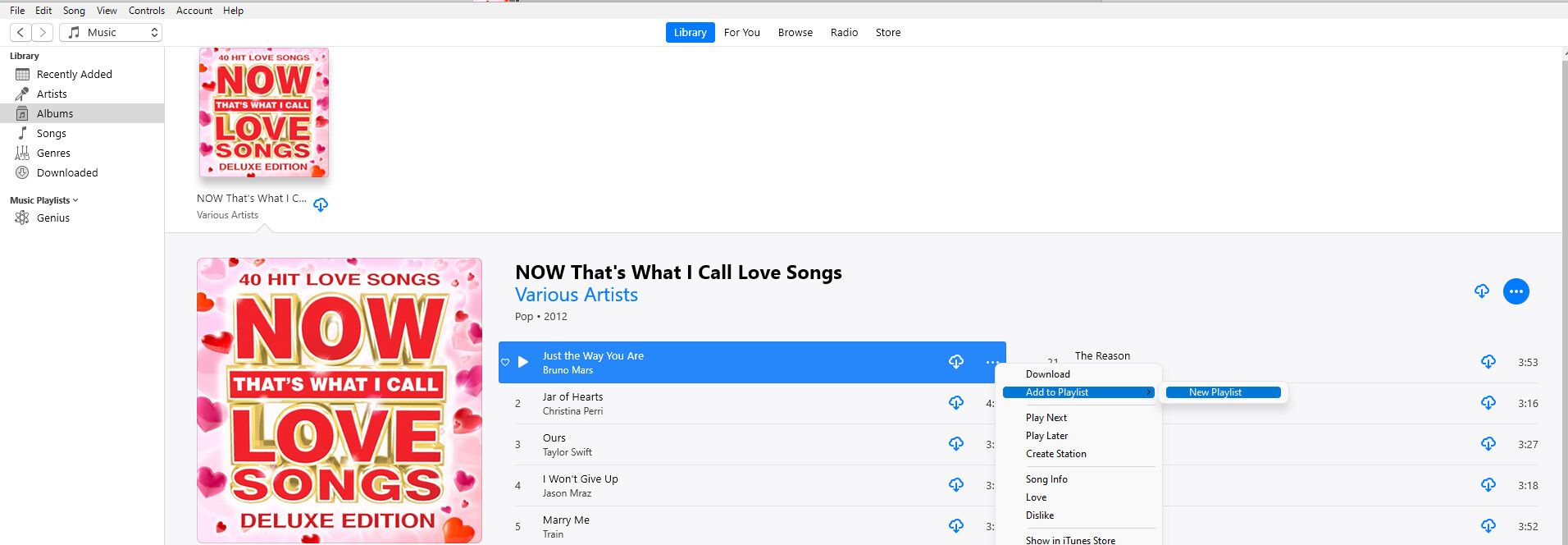Select Recently Added in the sidebar
Image resolution: width=1568 pixels, height=545 pixels.
point(82,74)
